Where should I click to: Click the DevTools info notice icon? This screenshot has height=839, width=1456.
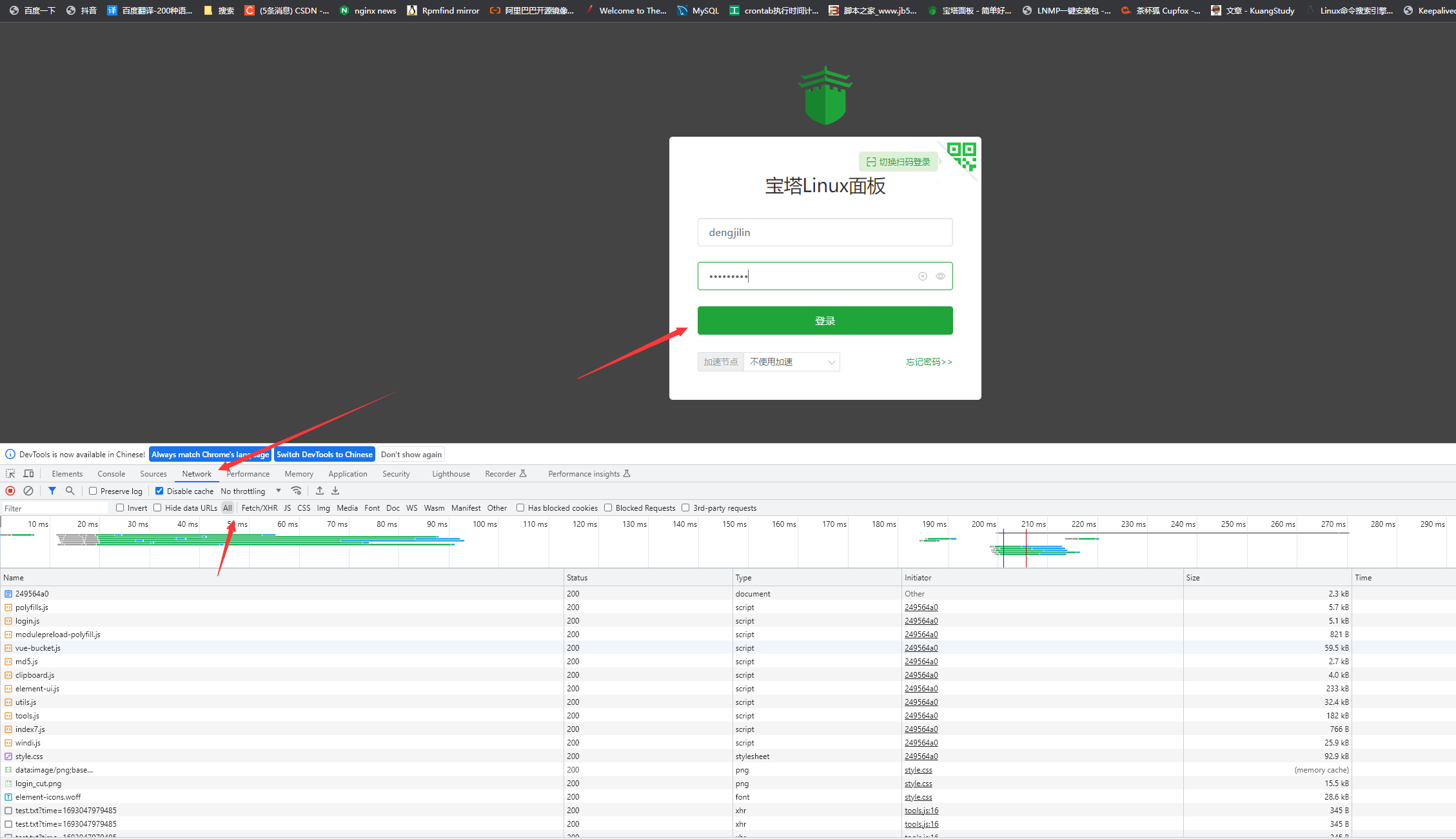pyautogui.click(x=10, y=454)
